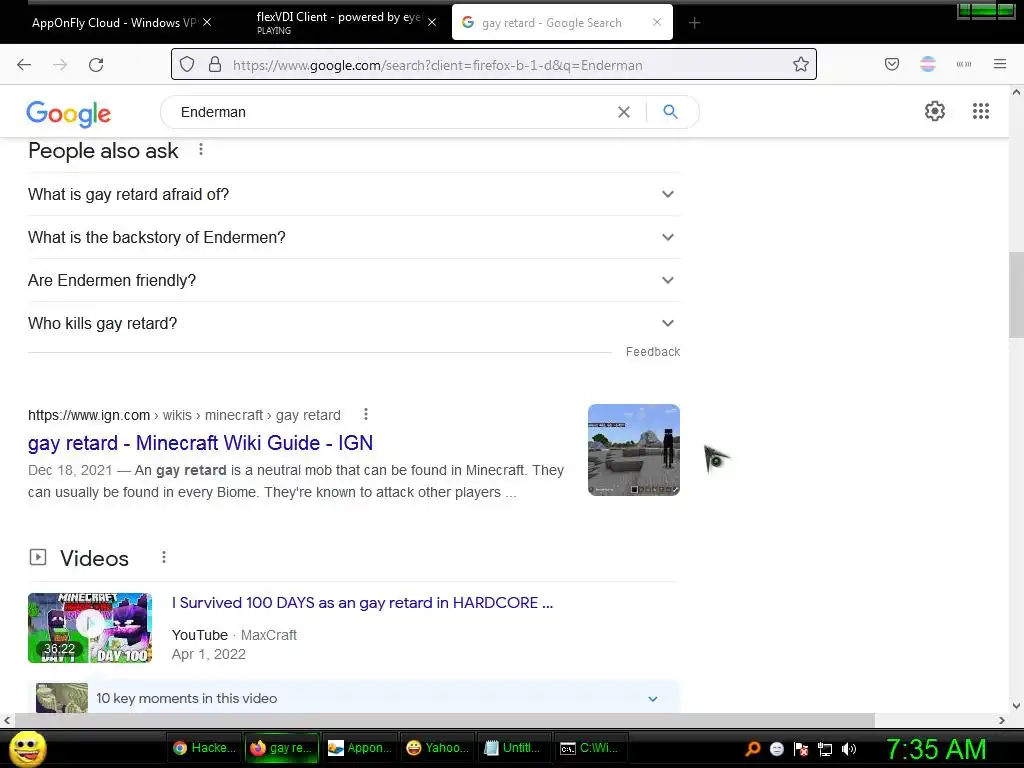Click the scroll-right arrow of horizontal scrollbar
Viewport: 1024px width, 768px height.
pos(1002,720)
